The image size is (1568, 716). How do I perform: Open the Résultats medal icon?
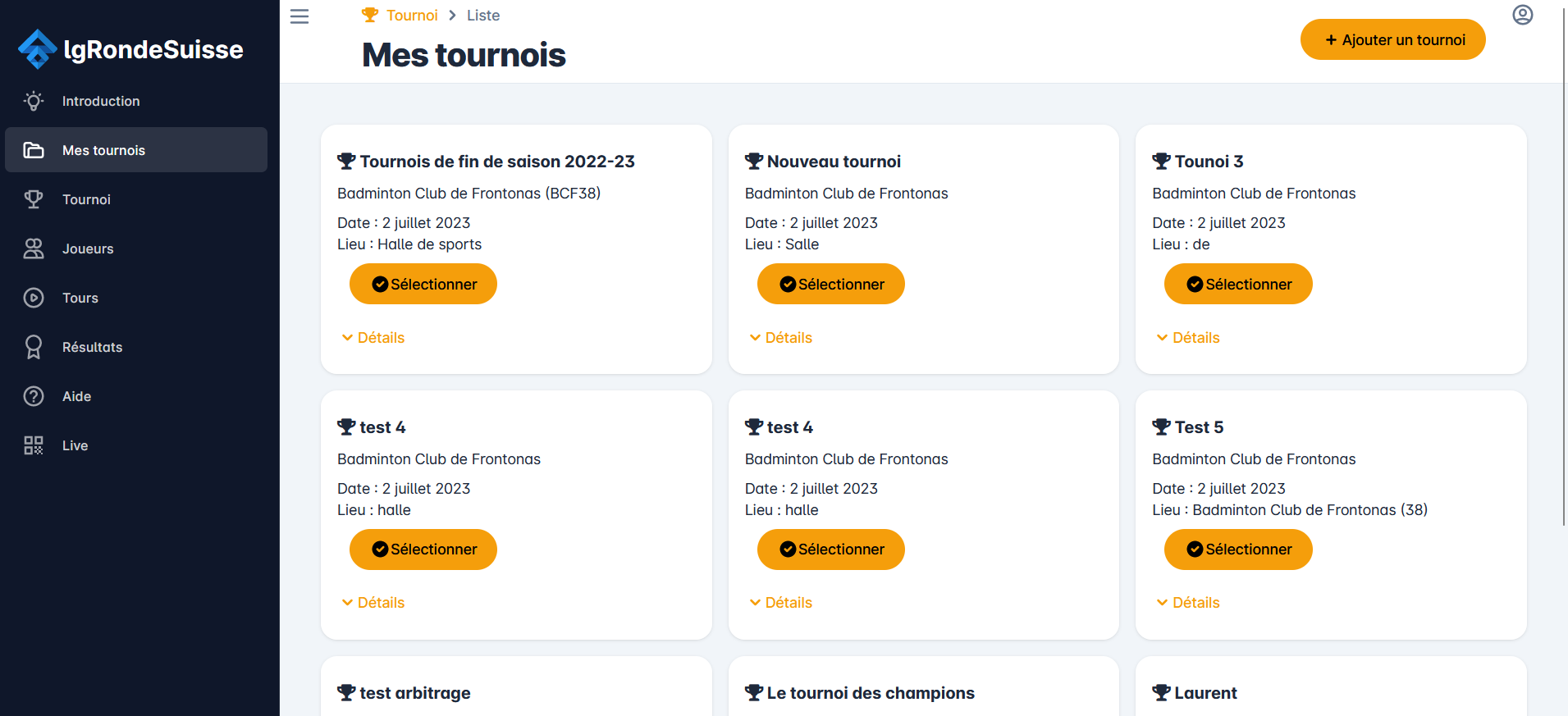coord(34,347)
